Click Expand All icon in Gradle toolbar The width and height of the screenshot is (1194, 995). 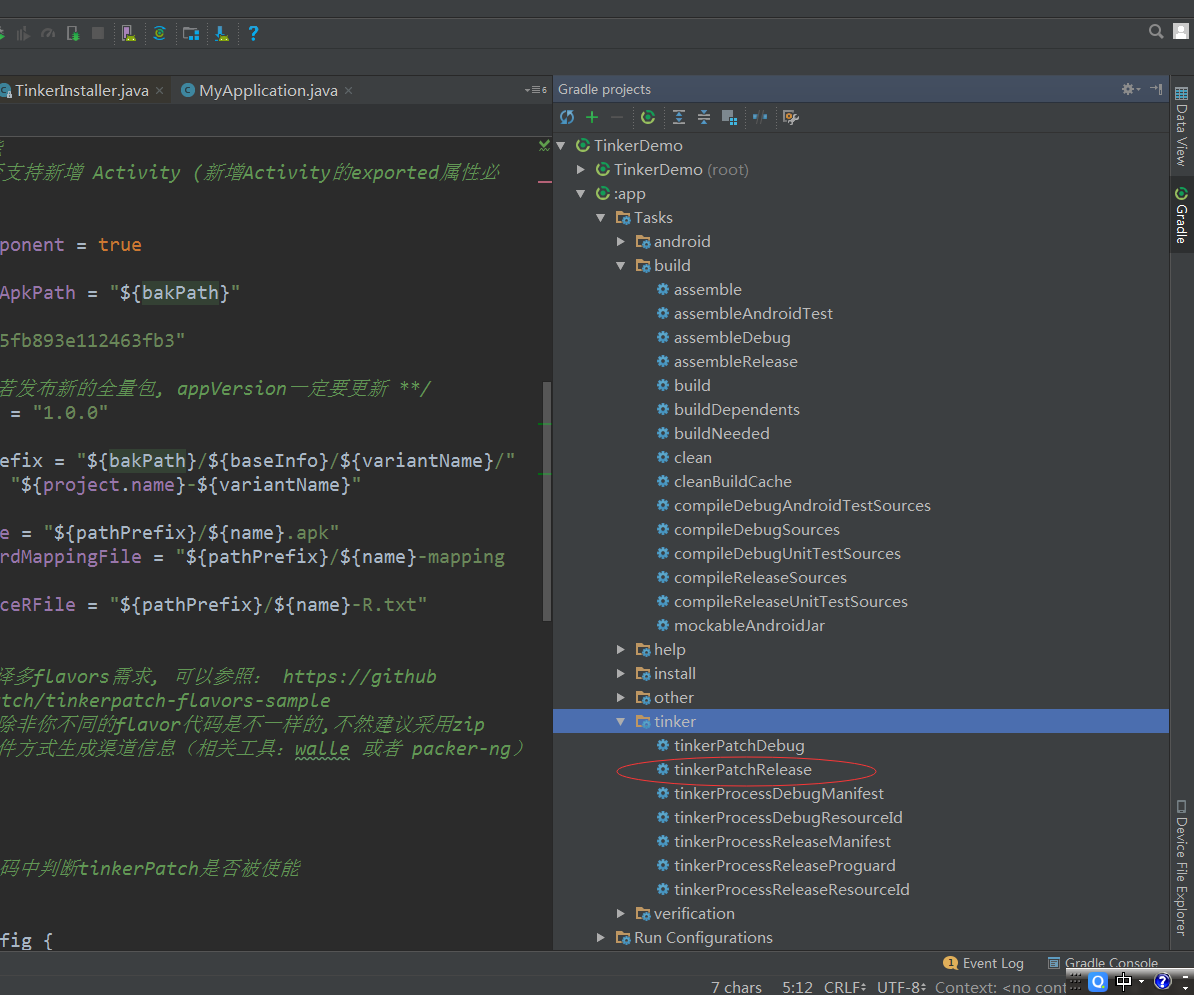click(x=679, y=117)
